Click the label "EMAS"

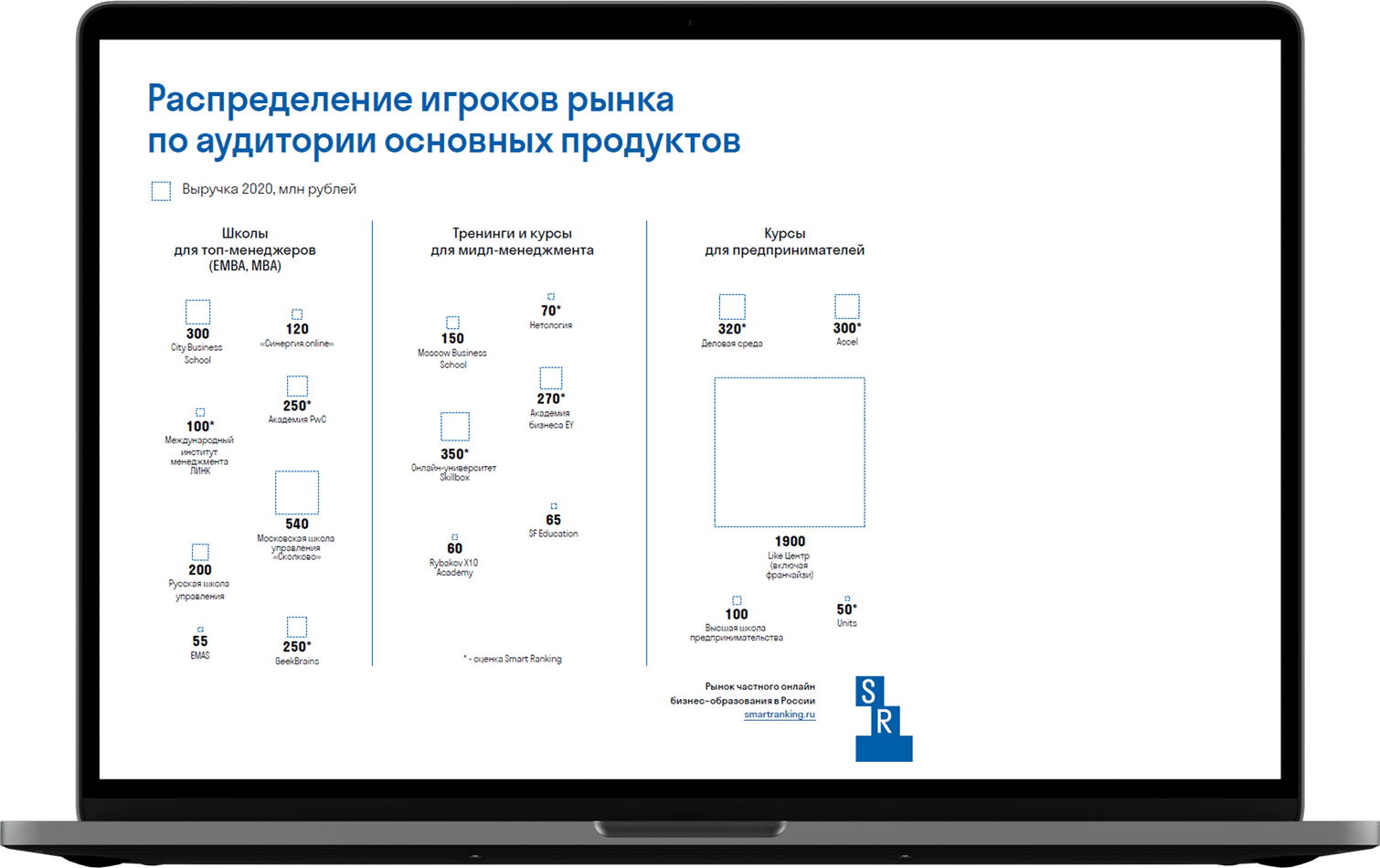pos(200,655)
